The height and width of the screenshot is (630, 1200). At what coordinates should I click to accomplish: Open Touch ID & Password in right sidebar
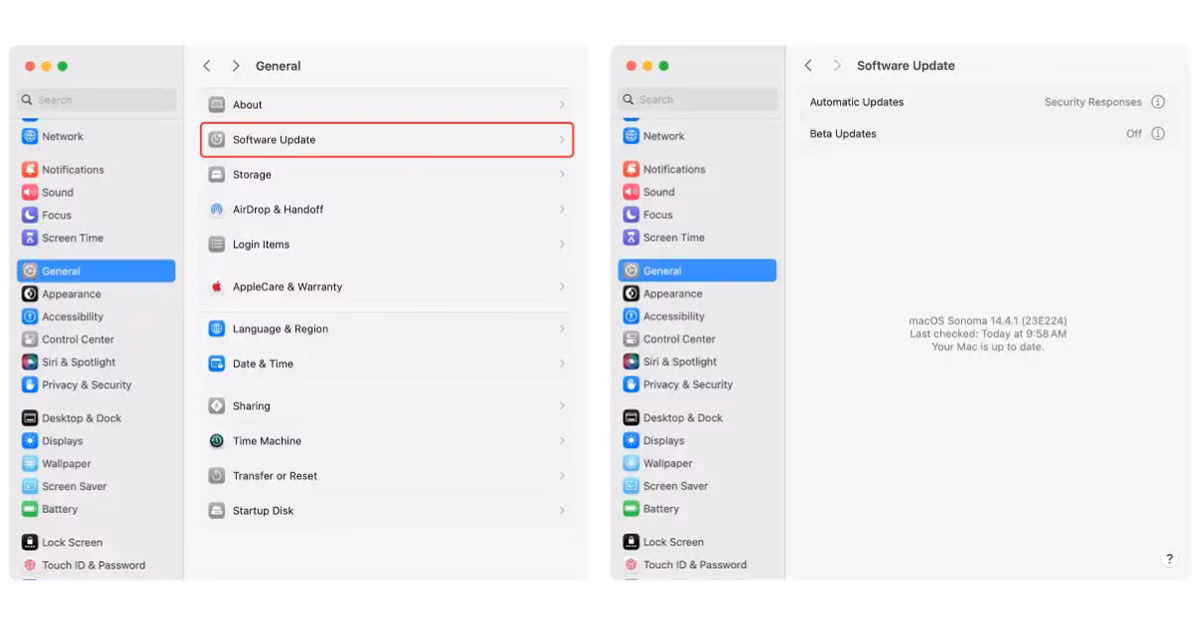(x=697, y=565)
